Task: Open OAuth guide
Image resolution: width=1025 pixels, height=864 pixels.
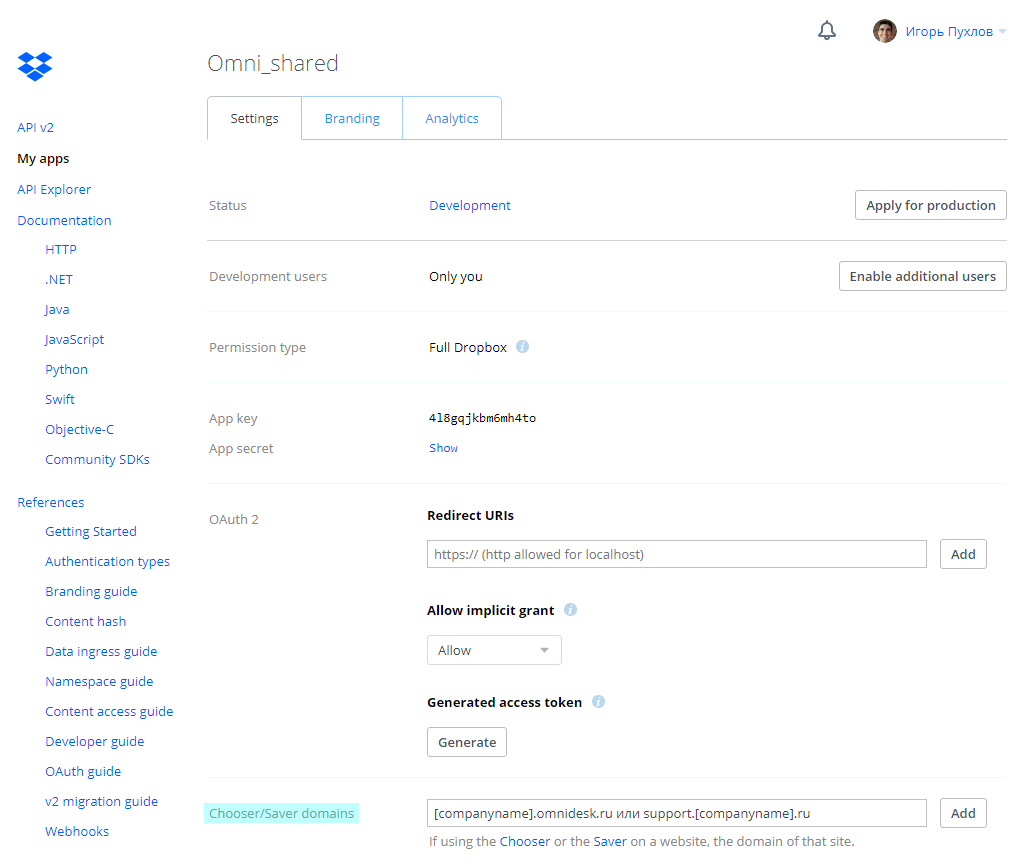Action: point(83,772)
